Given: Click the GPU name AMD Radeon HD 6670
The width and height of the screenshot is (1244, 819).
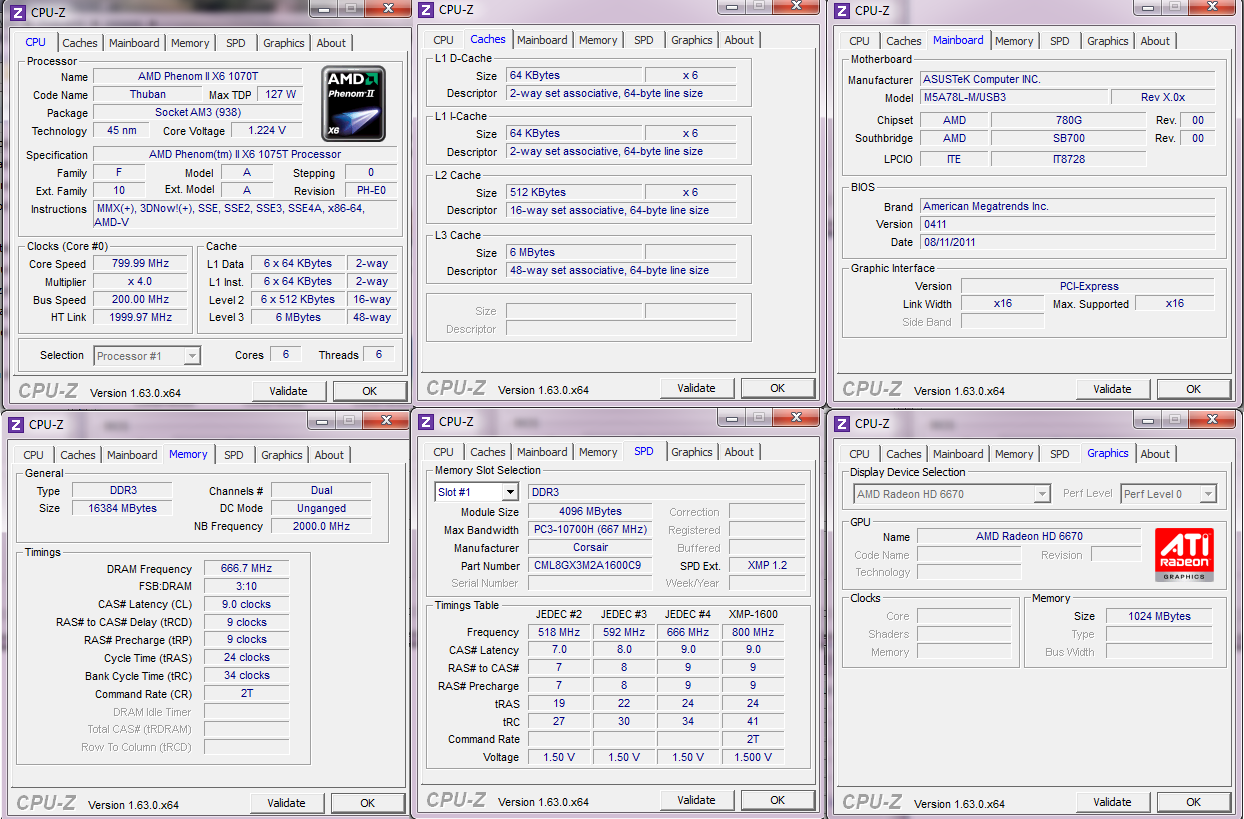Looking at the screenshot, I should 1029,536.
